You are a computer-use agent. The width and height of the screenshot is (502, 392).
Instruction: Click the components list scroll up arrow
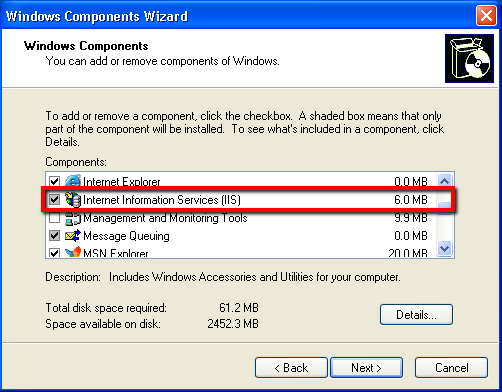coord(444,181)
